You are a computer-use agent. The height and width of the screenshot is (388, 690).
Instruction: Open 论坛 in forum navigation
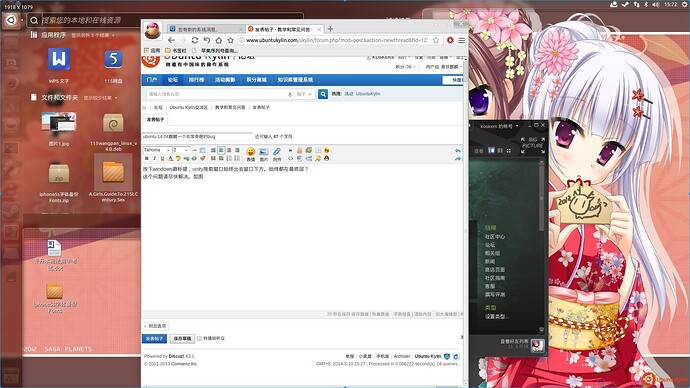(172, 80)
